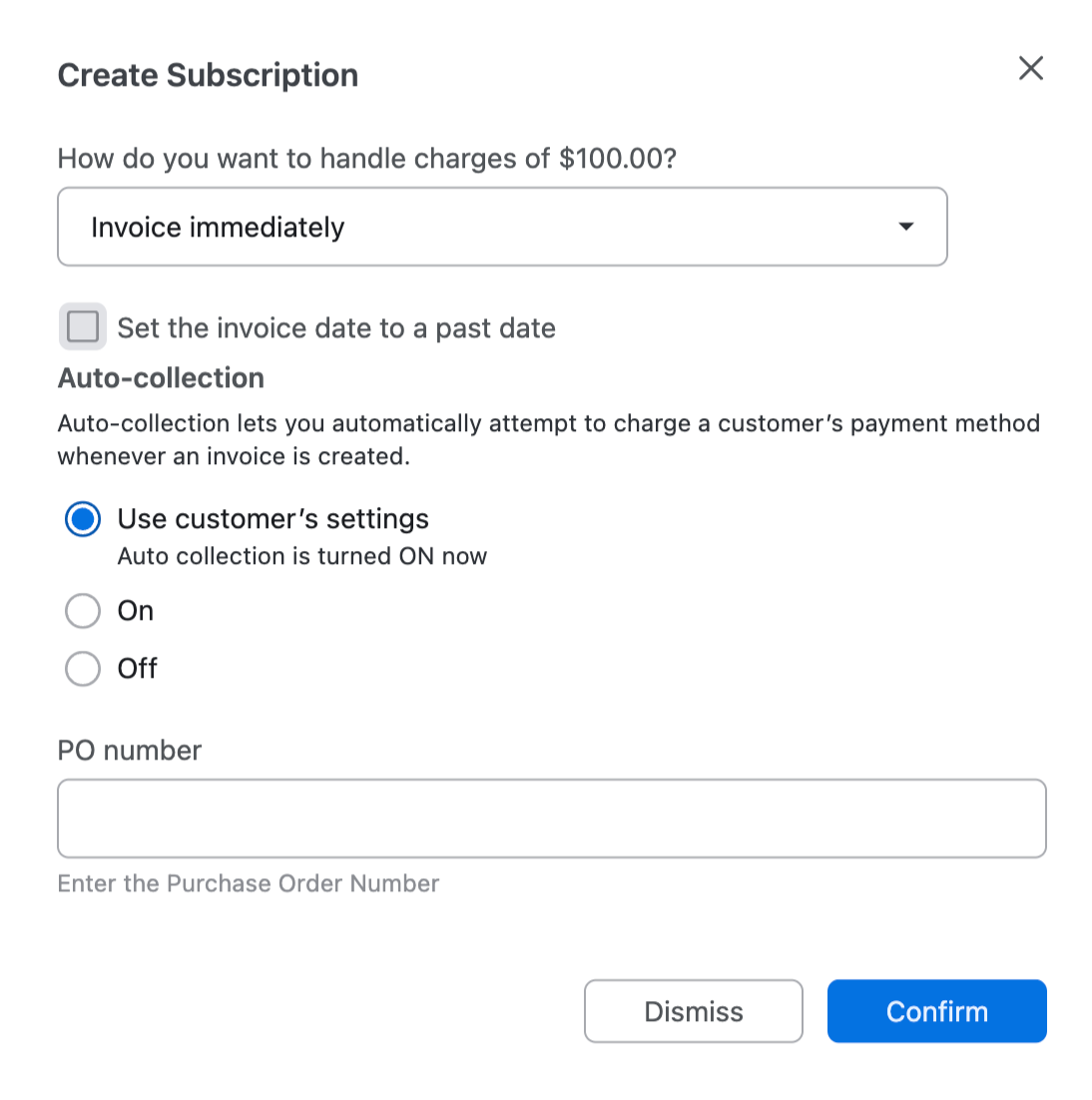This screenshot has width=1092, height=1100.
Task: Enable the past invoice date checkbox
Action: pos(83,326)
